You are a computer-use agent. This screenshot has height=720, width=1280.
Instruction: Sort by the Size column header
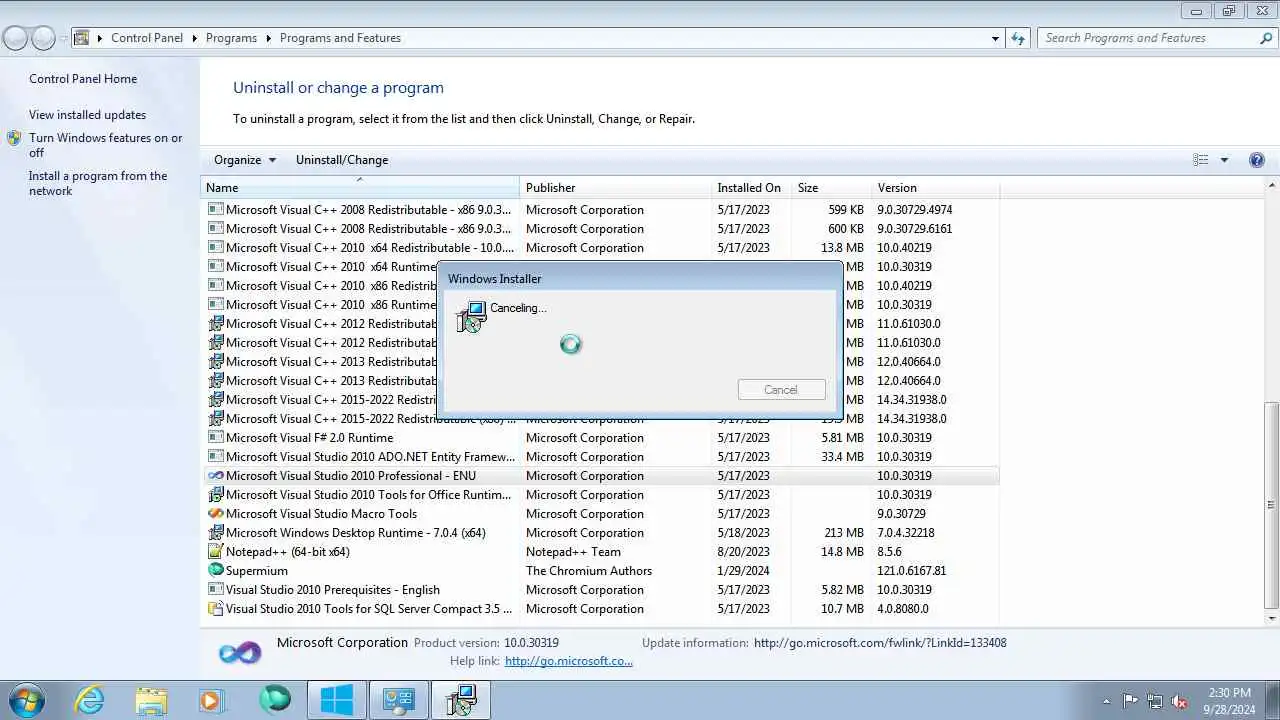point(831,188)
